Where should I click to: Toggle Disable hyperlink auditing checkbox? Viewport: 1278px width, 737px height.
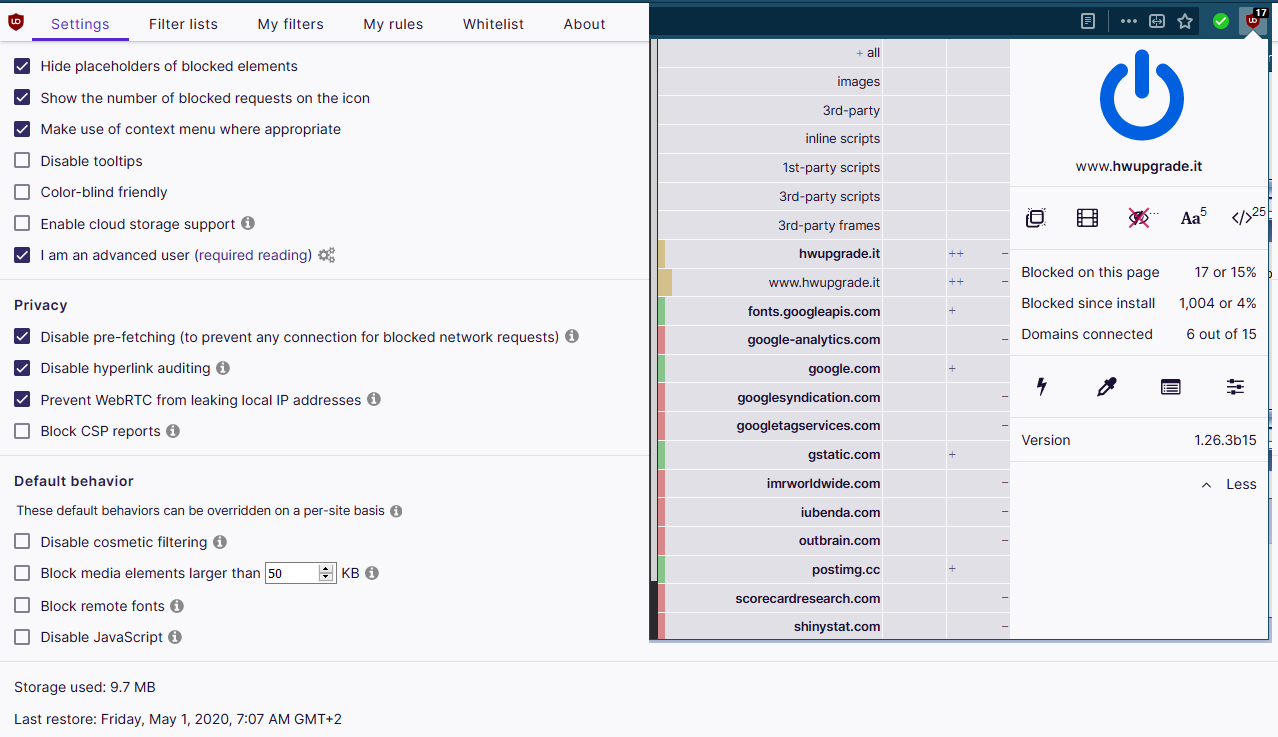[x=22, y=368]
